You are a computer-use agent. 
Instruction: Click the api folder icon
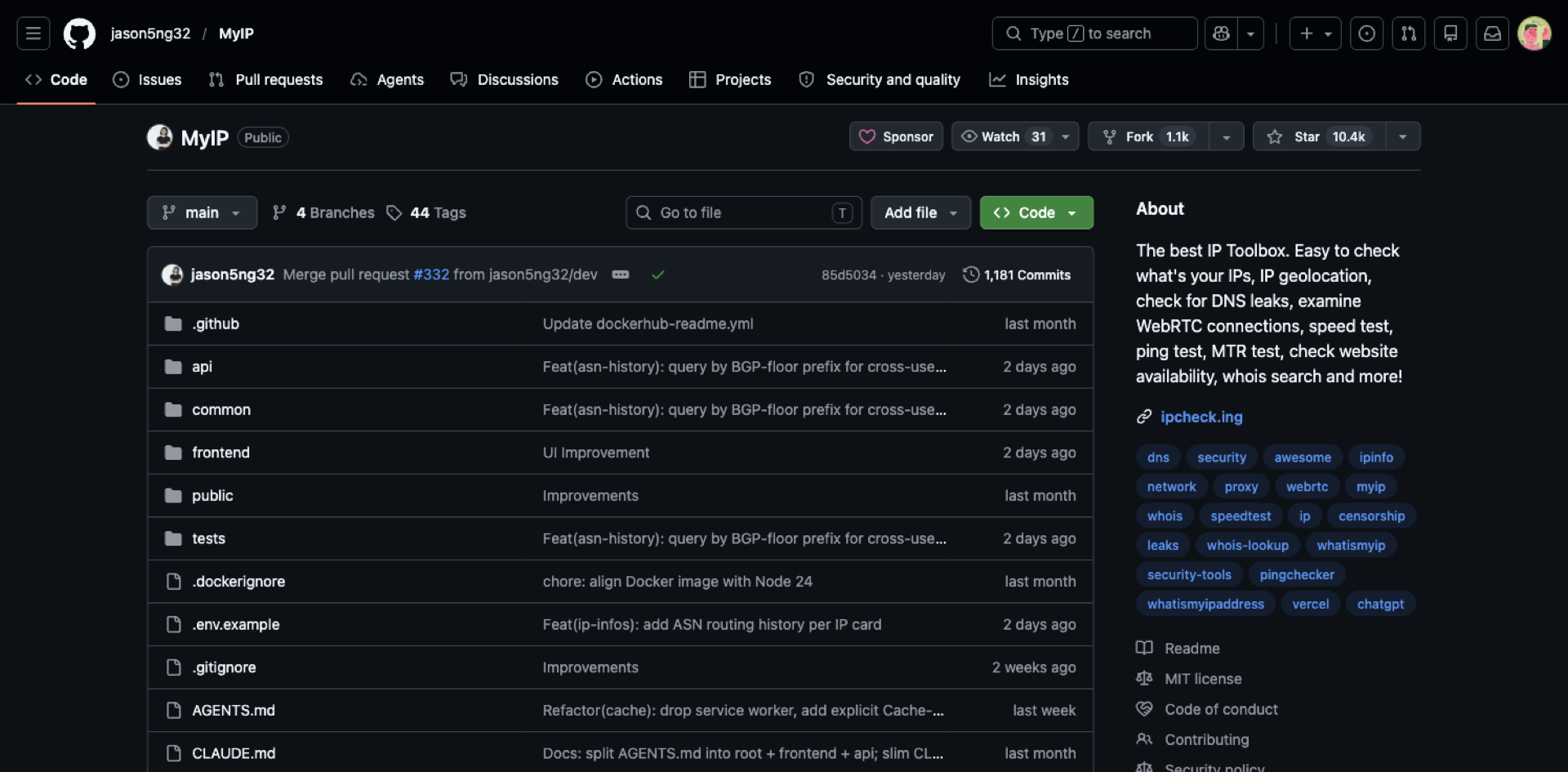pyautogui.click(x=173, y=367)
